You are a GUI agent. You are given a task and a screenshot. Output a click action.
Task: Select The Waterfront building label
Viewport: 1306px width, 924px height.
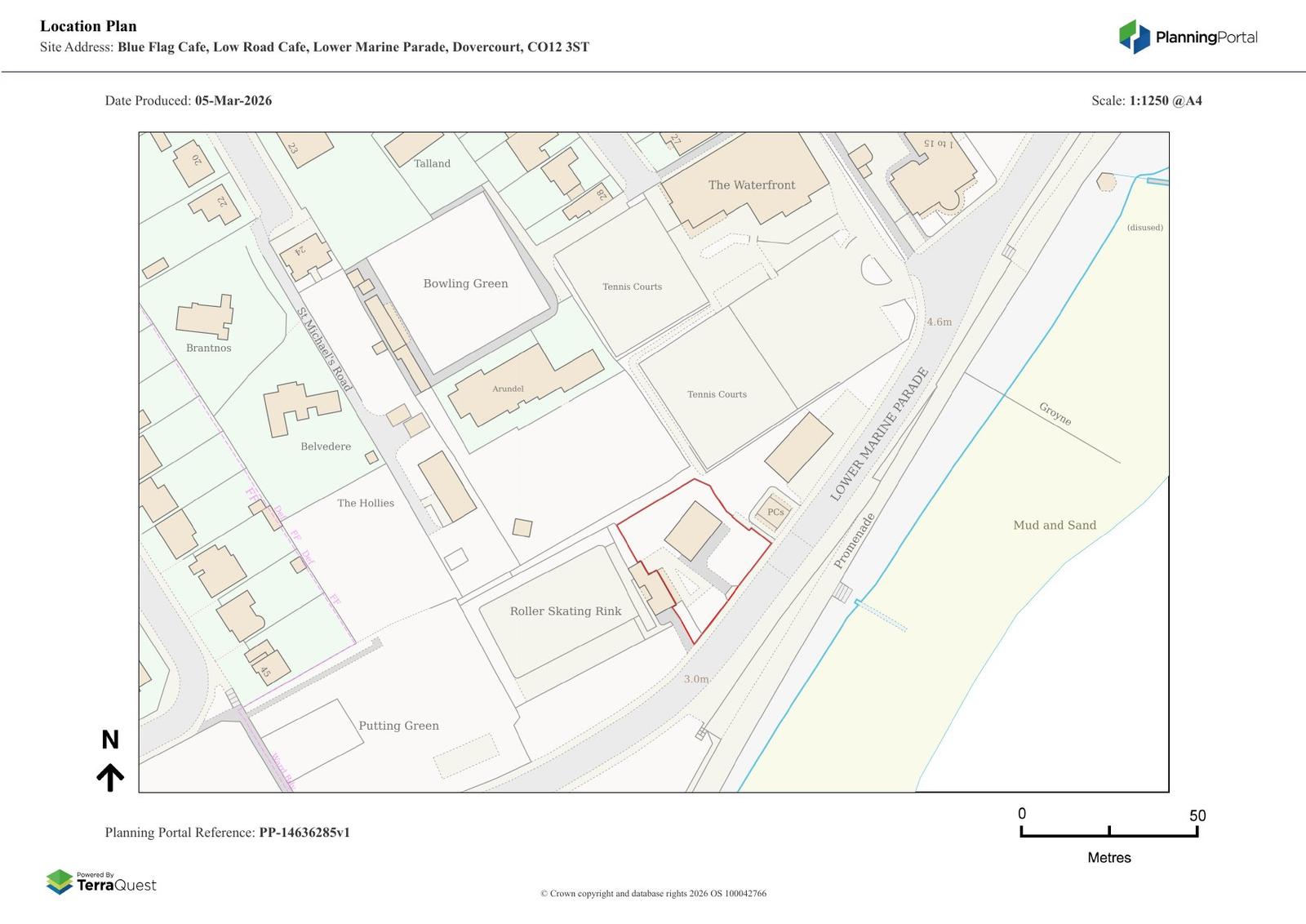point(751,185)
